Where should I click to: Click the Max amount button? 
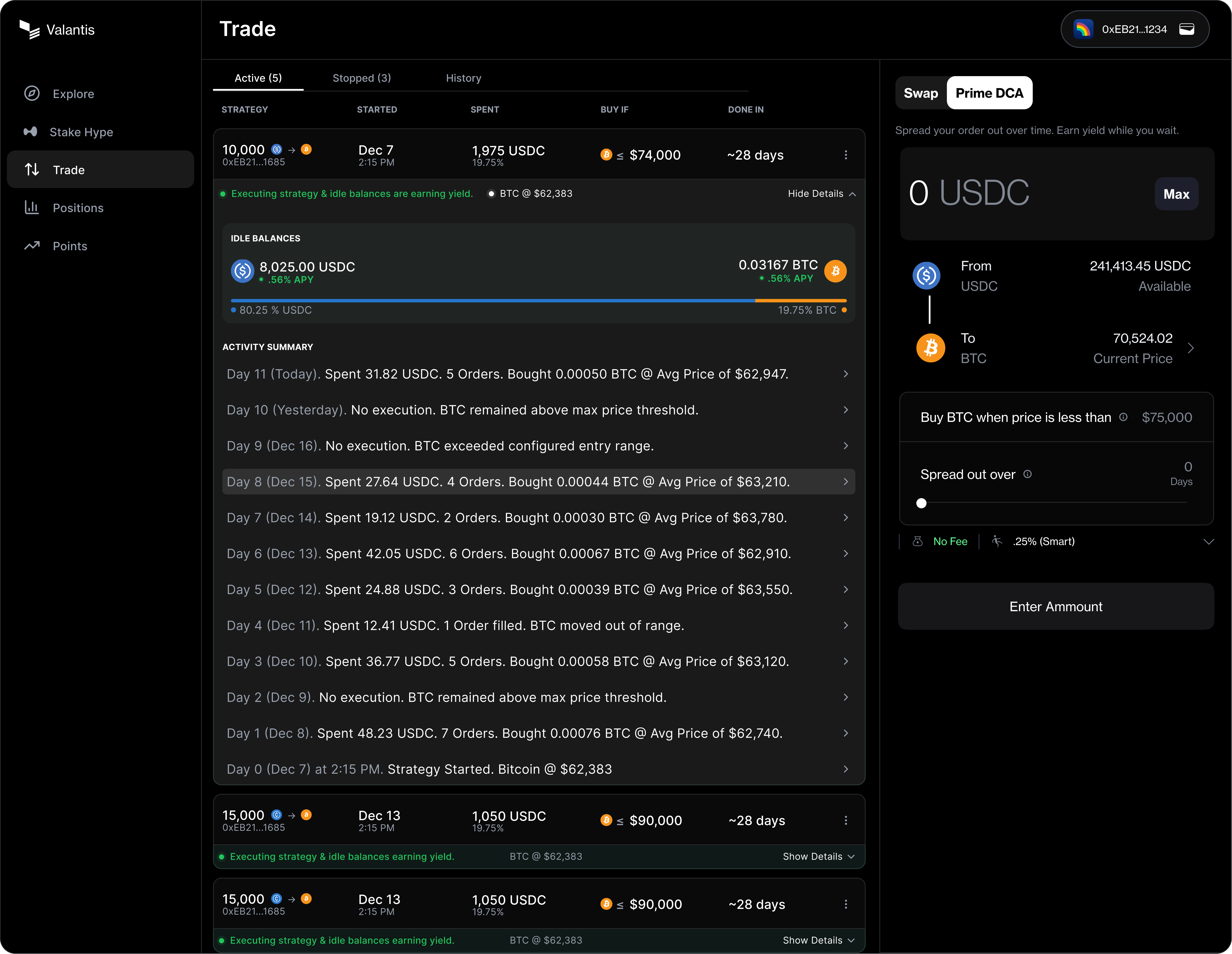click(x=1176, y=194)
